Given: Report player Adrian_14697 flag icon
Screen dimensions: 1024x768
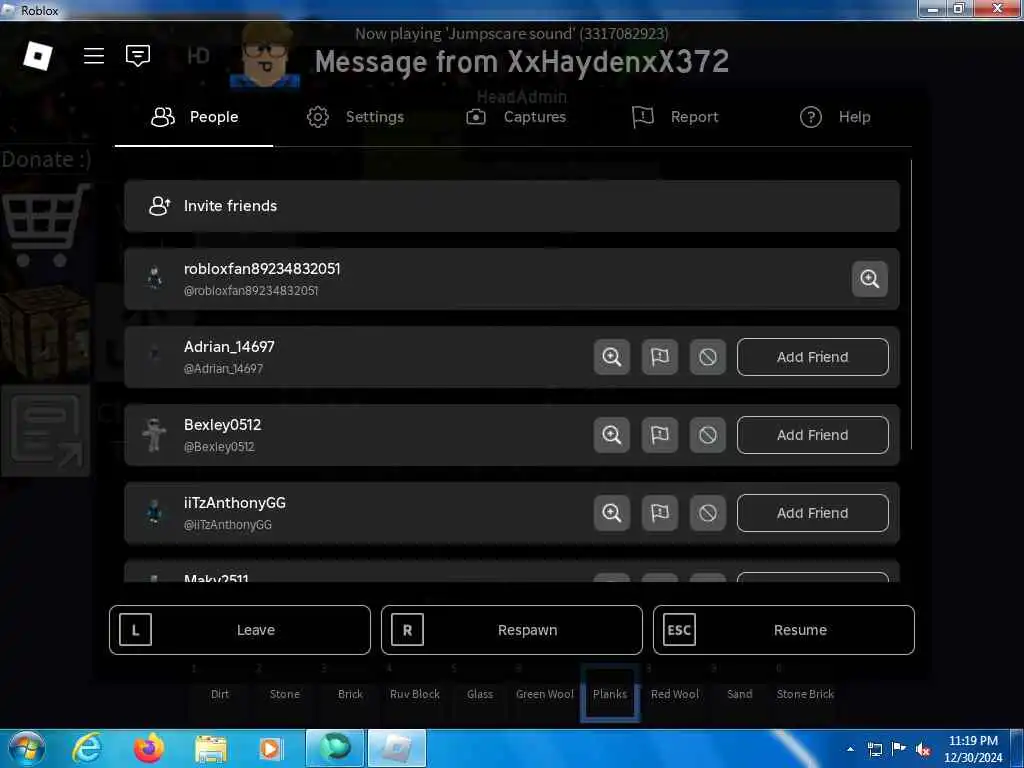Looking at the screenshot, I should [660, 357].
